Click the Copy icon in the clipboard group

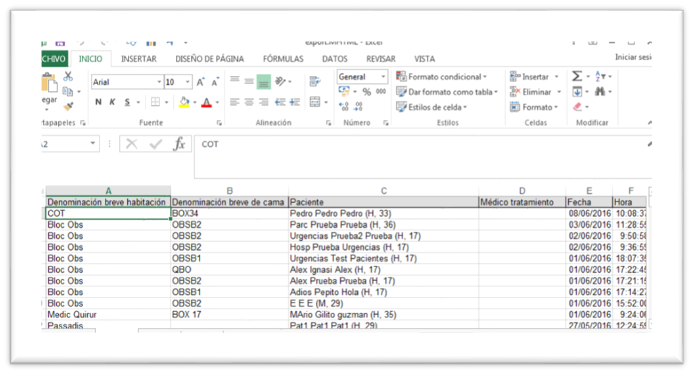68,92
